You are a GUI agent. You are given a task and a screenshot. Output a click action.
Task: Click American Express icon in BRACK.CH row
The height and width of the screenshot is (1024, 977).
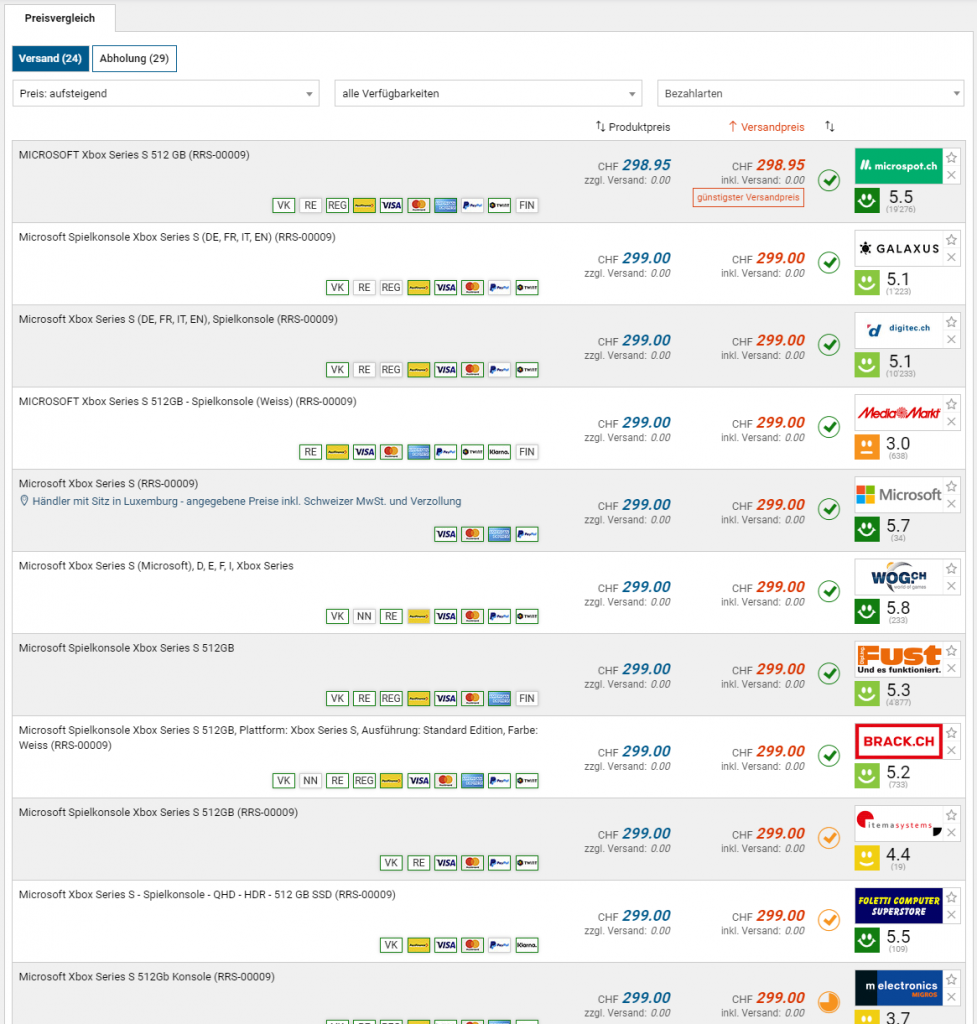coord(472,780)
